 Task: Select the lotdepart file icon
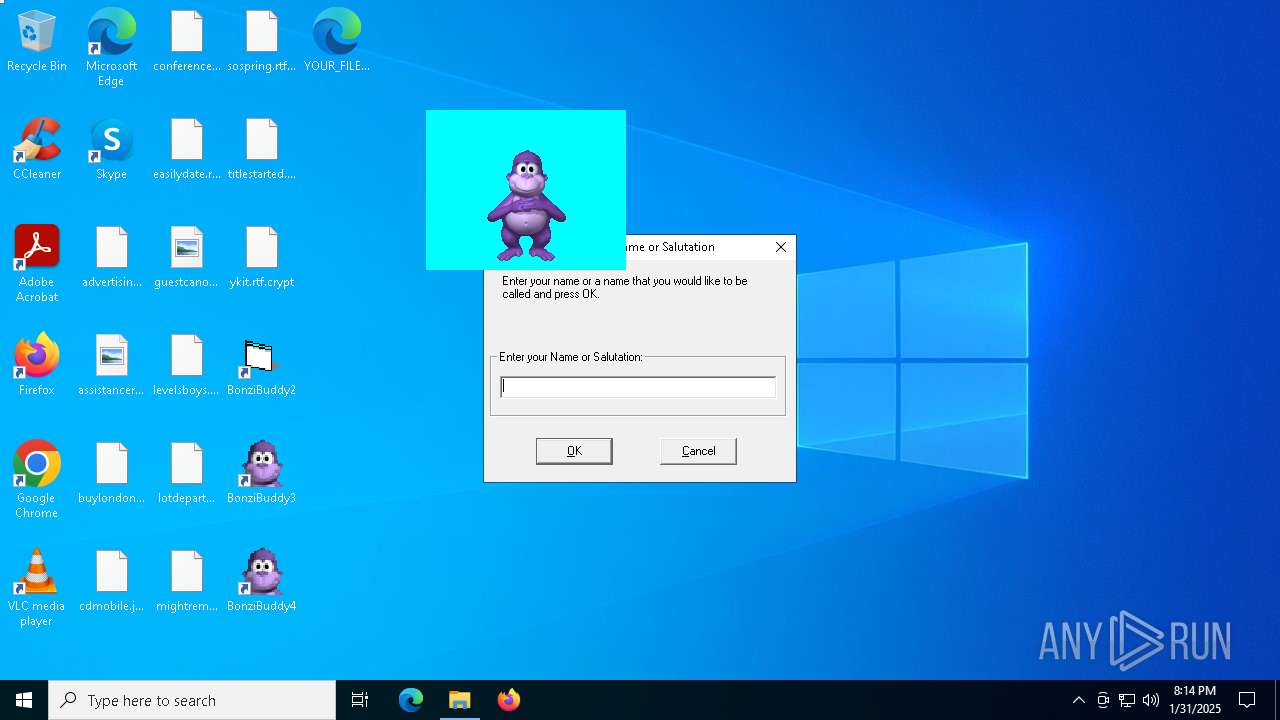tap(187, 474)
